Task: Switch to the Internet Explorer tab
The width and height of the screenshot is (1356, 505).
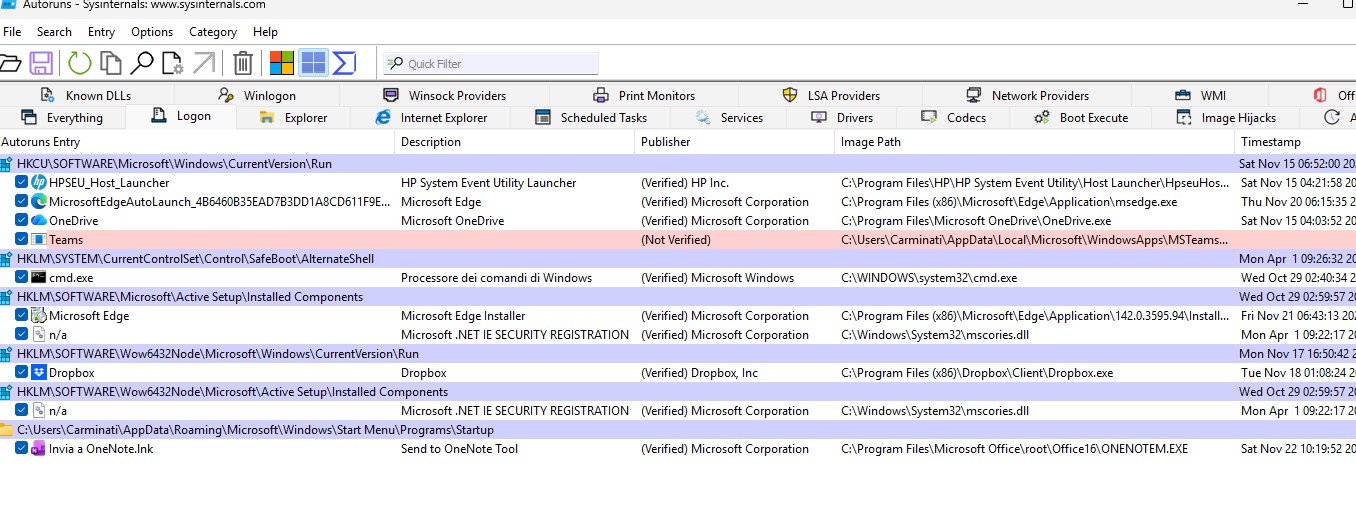Action: 431,118
